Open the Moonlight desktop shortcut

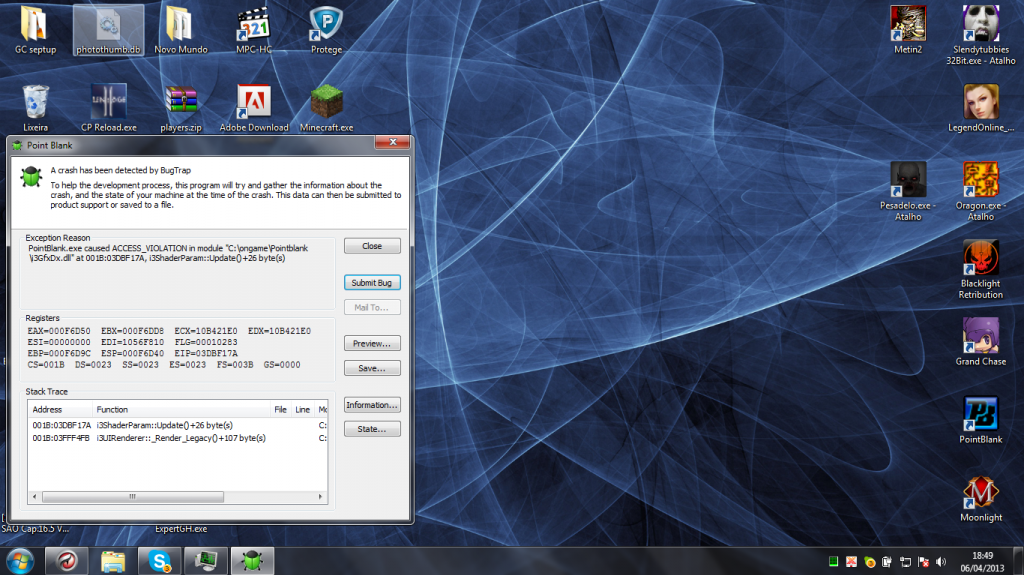click(x=980, y=493)
